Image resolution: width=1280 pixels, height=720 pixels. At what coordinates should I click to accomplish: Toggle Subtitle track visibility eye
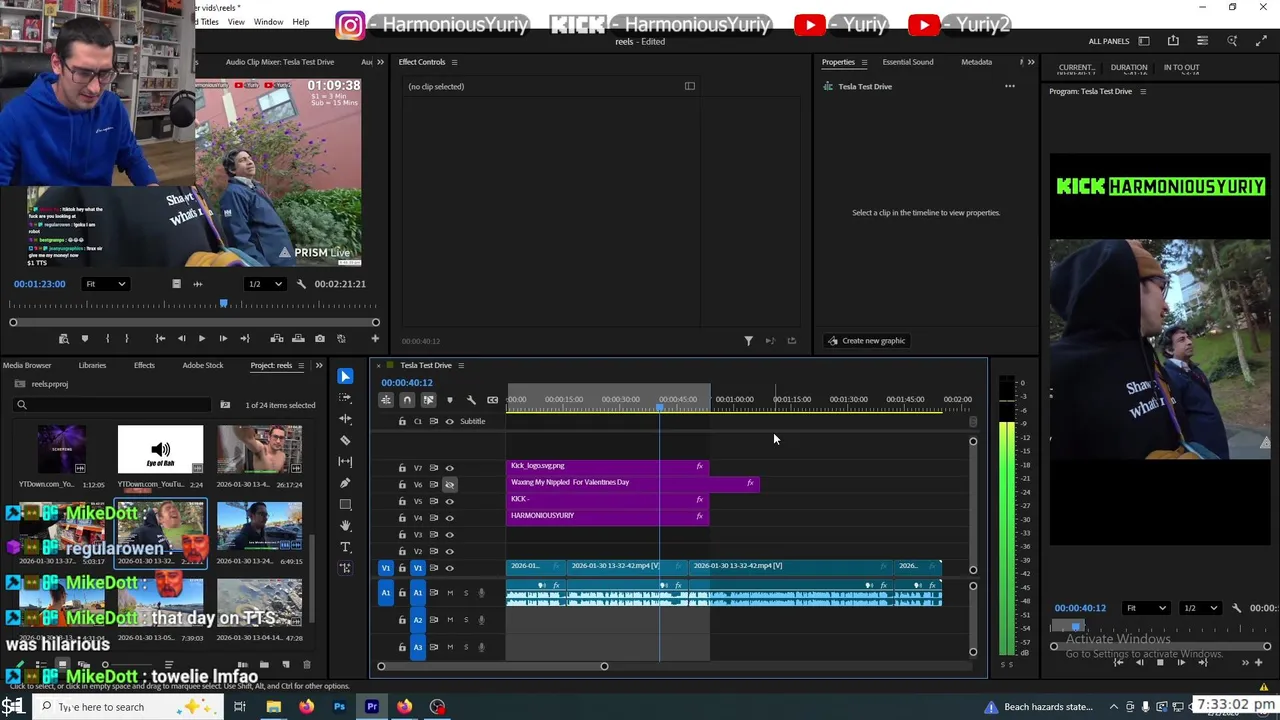tap(449, 422)
